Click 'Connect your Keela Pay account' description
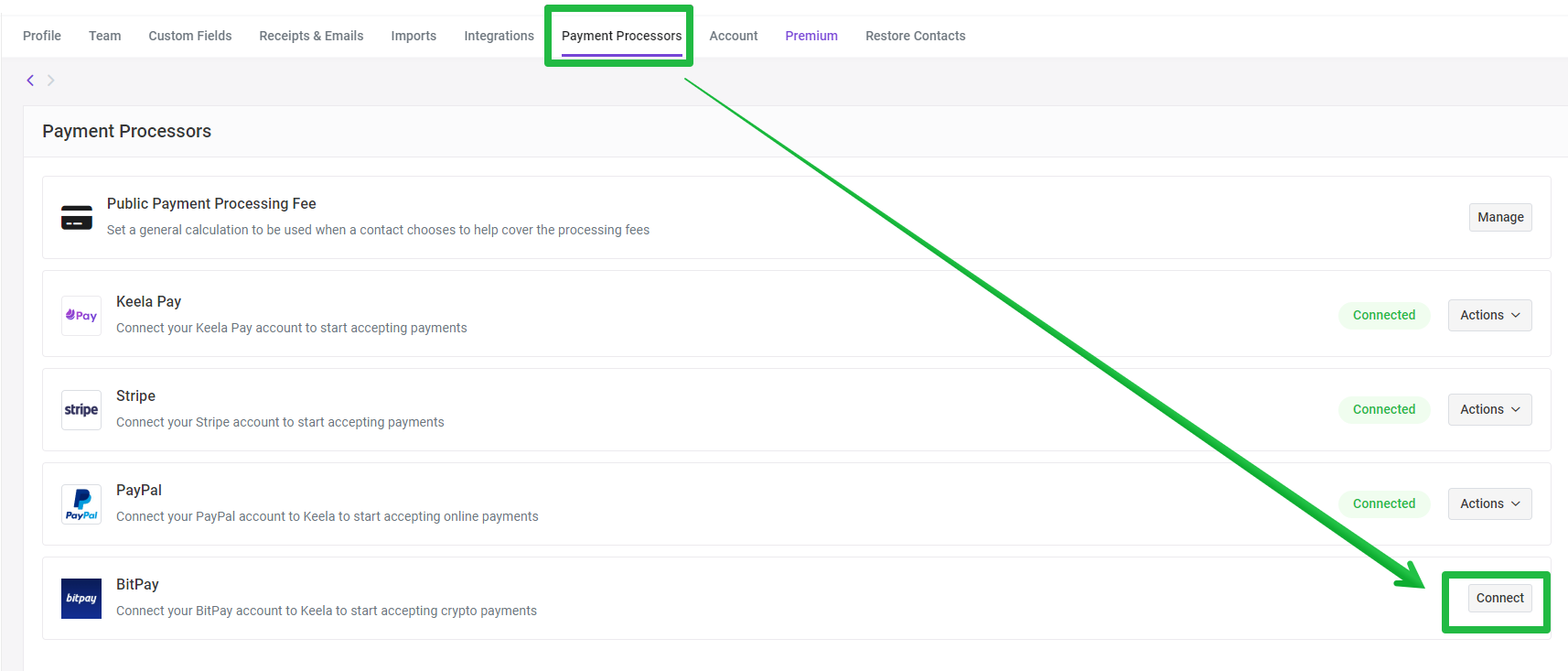Screen dimensions: 1568x671 (x=292, y=328)
